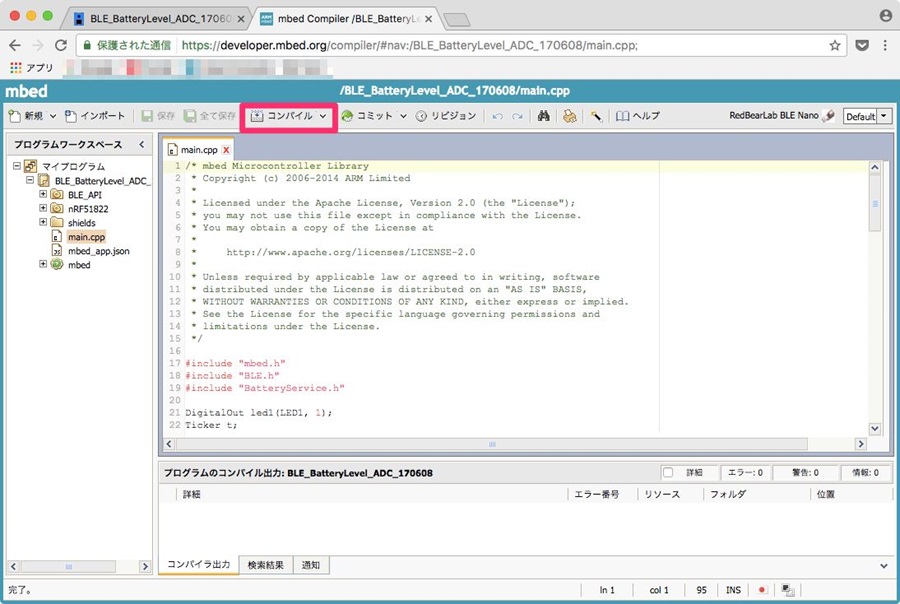Click editor horizontal scrollbar left arrow
This screenshot has width=900, height=604.
[x=169, y=444]
